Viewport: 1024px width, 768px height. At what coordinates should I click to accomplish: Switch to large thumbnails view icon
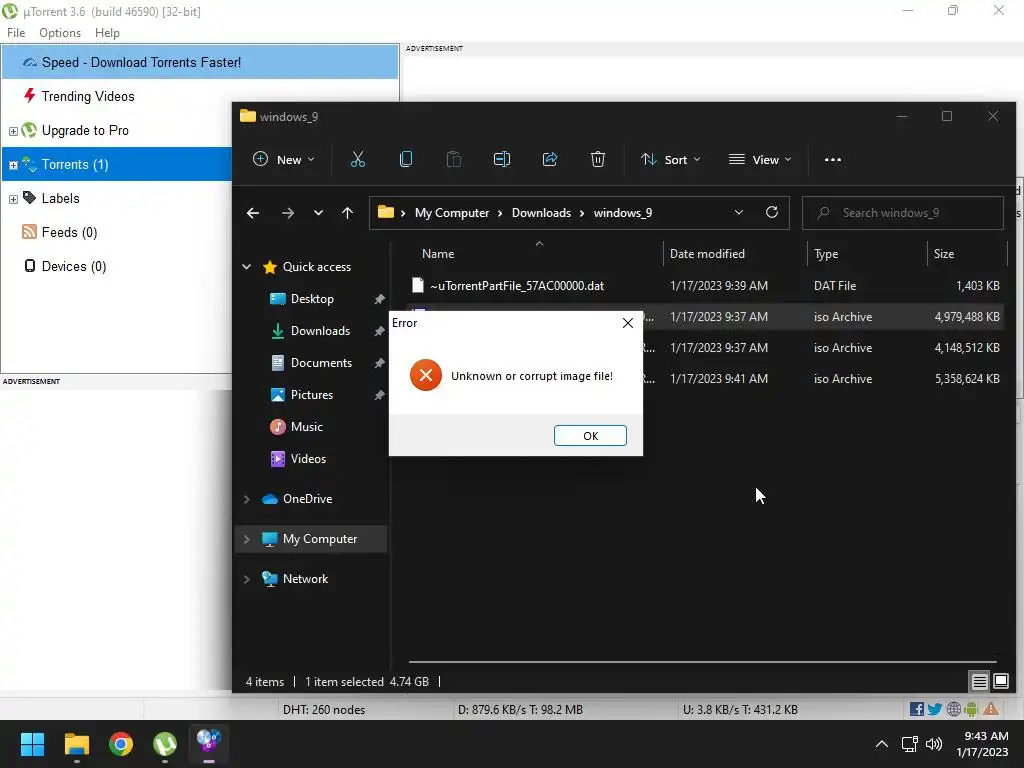pos(1000,682)
